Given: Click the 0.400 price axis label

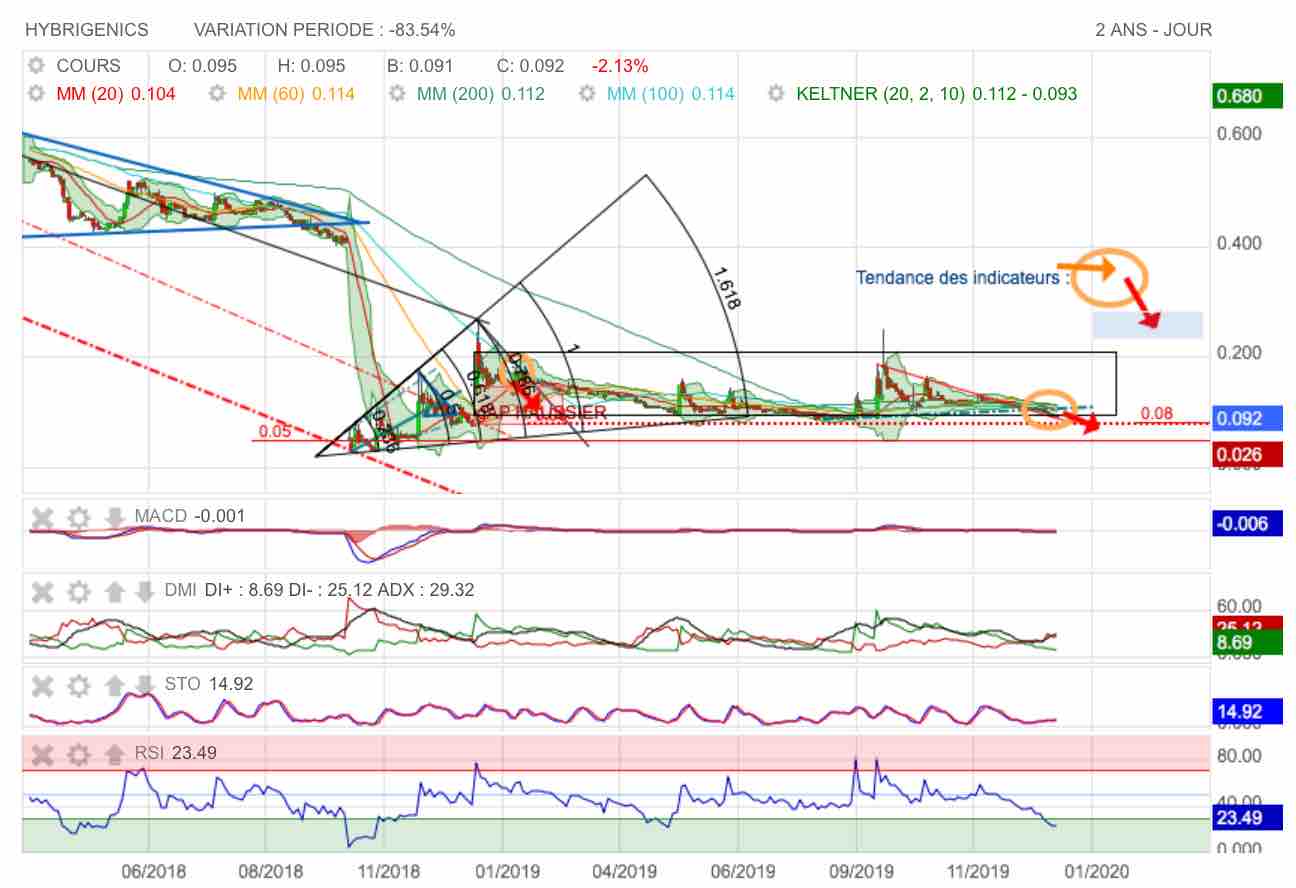Looking at the screenshot, I should [1240, 243].
